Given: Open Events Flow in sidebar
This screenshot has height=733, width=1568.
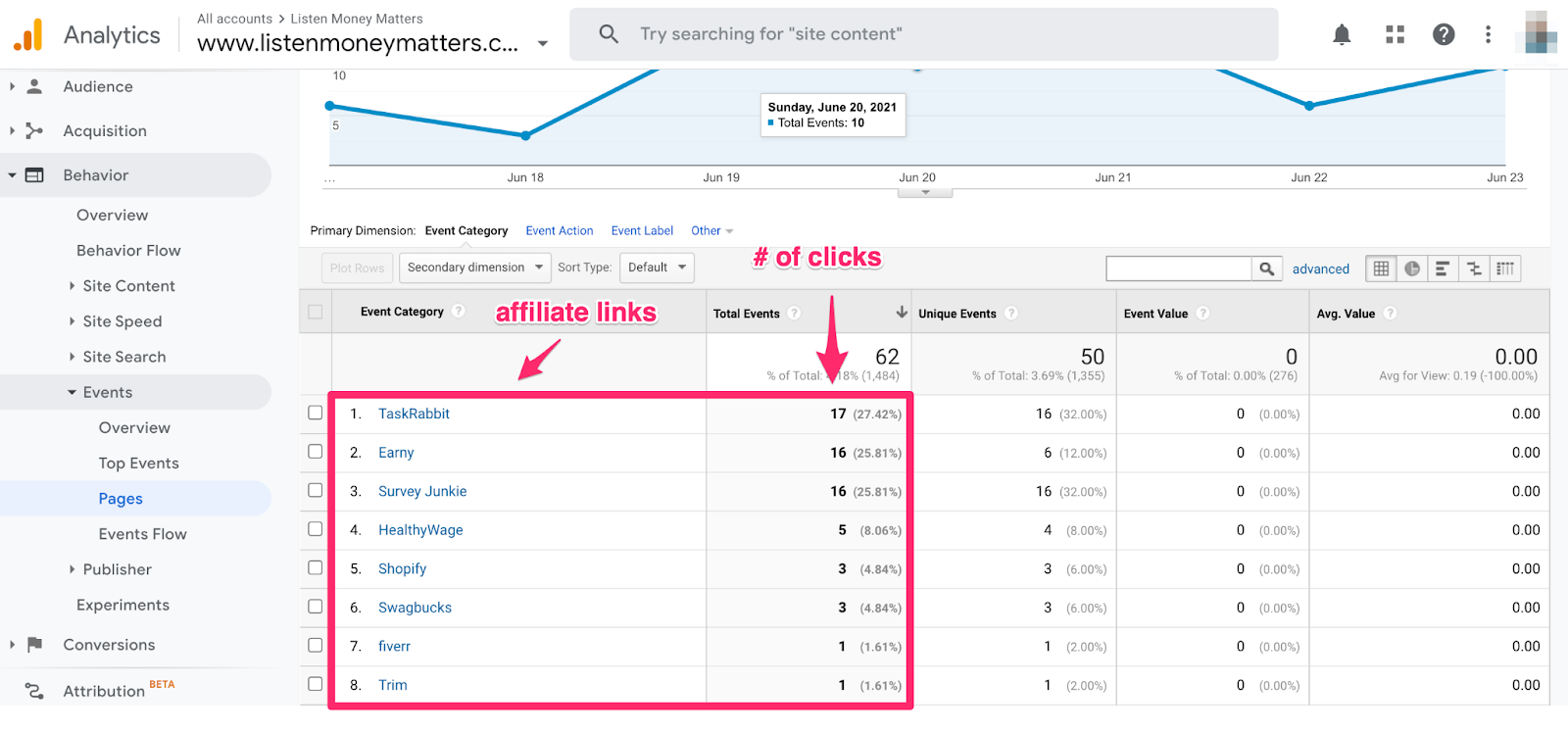Looking at the screenshot, I should click(142, 534).
